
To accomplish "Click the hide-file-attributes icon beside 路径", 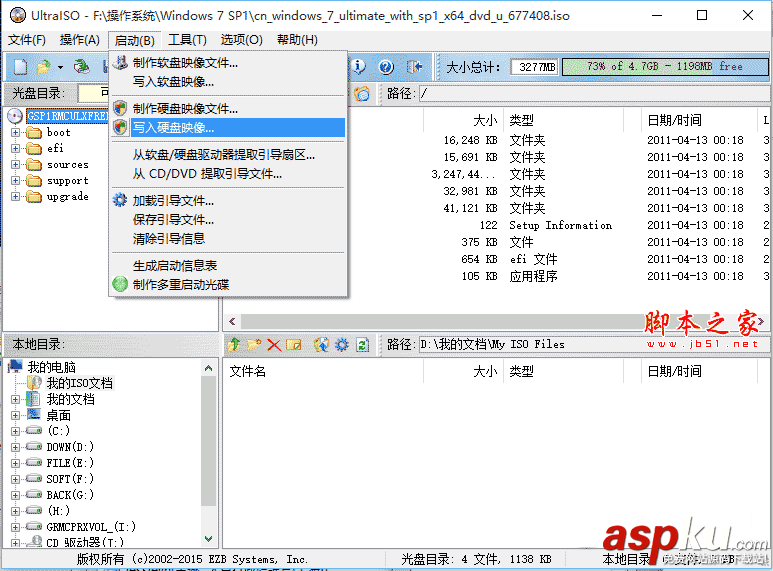I will tap(362, 93).
